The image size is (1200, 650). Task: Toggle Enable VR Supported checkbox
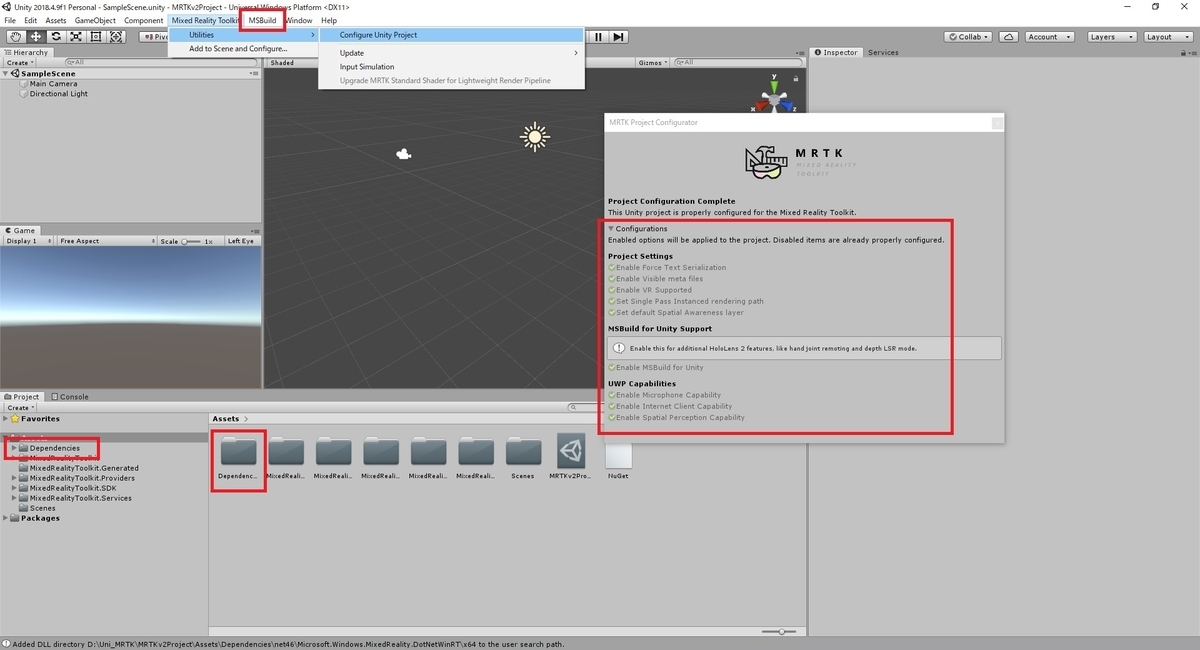pos(612,290)
